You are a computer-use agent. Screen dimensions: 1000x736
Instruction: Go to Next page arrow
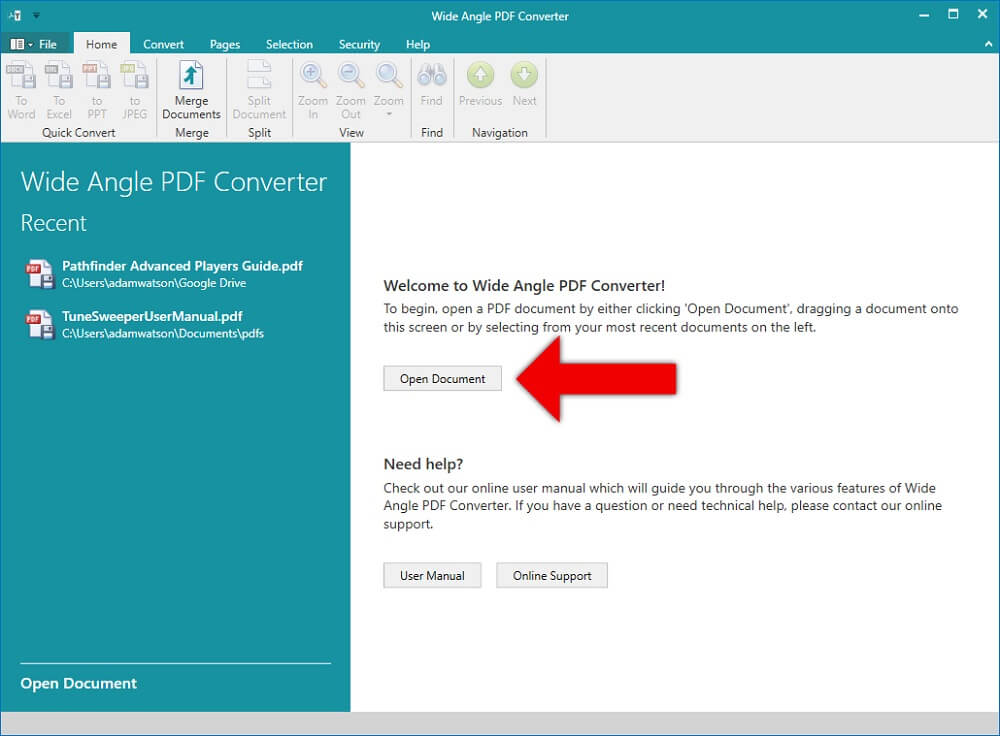click(524, 78)
